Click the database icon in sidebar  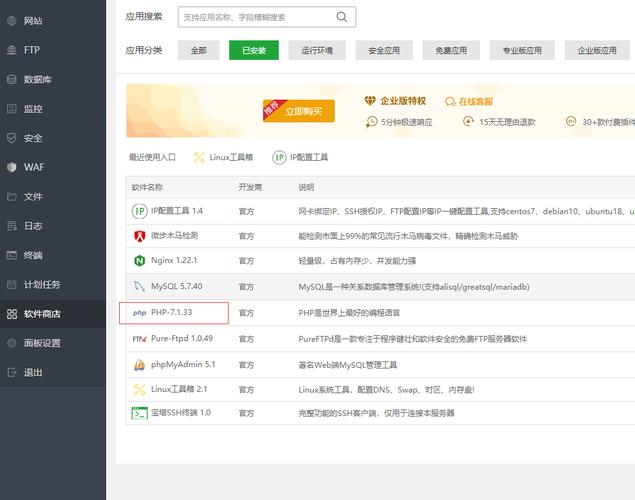point(12,79)
